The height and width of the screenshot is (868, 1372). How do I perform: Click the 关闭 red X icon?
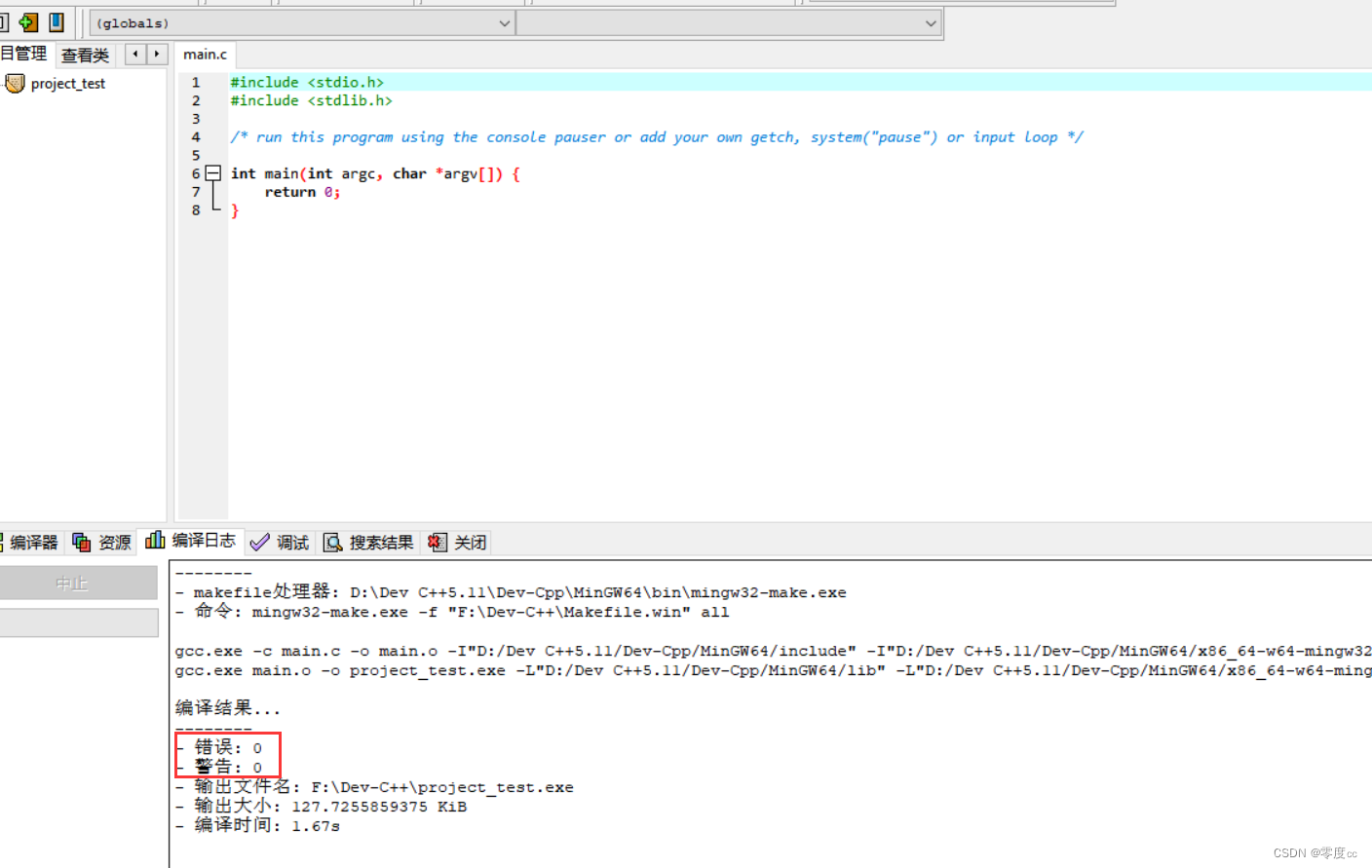pyautogui.click(x=438, y=543)
